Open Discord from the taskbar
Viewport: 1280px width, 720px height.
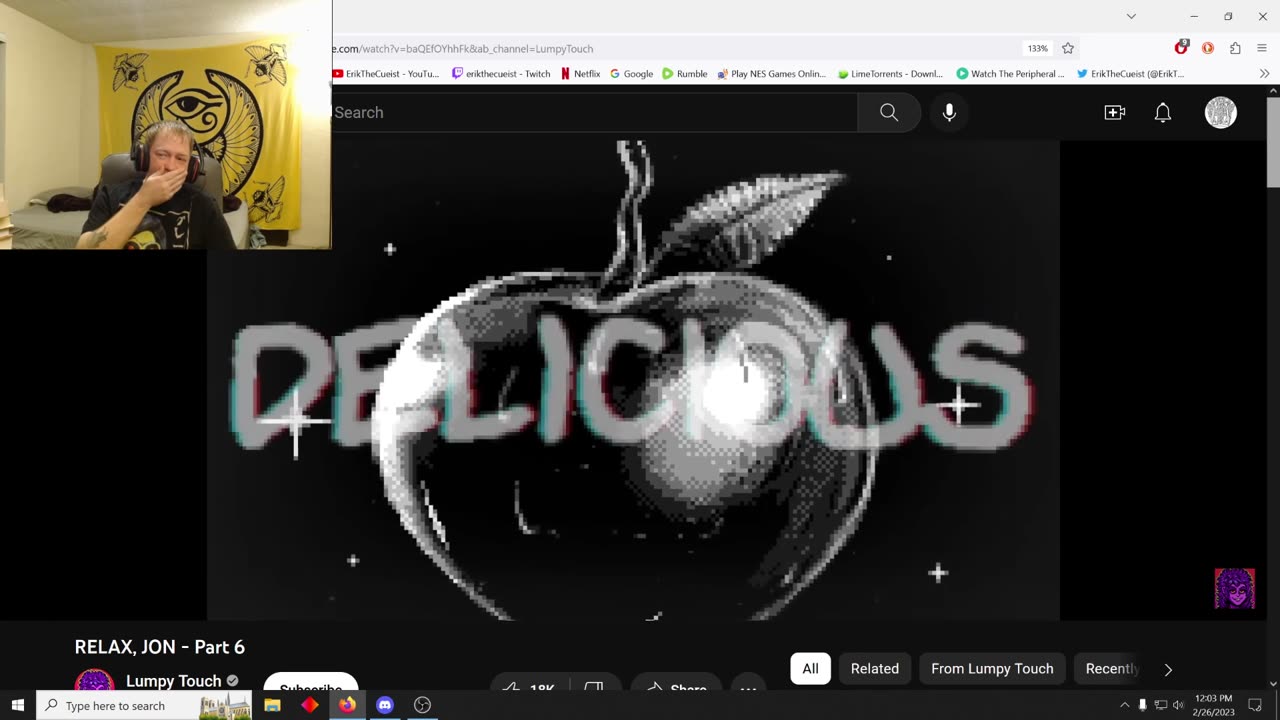384,705
